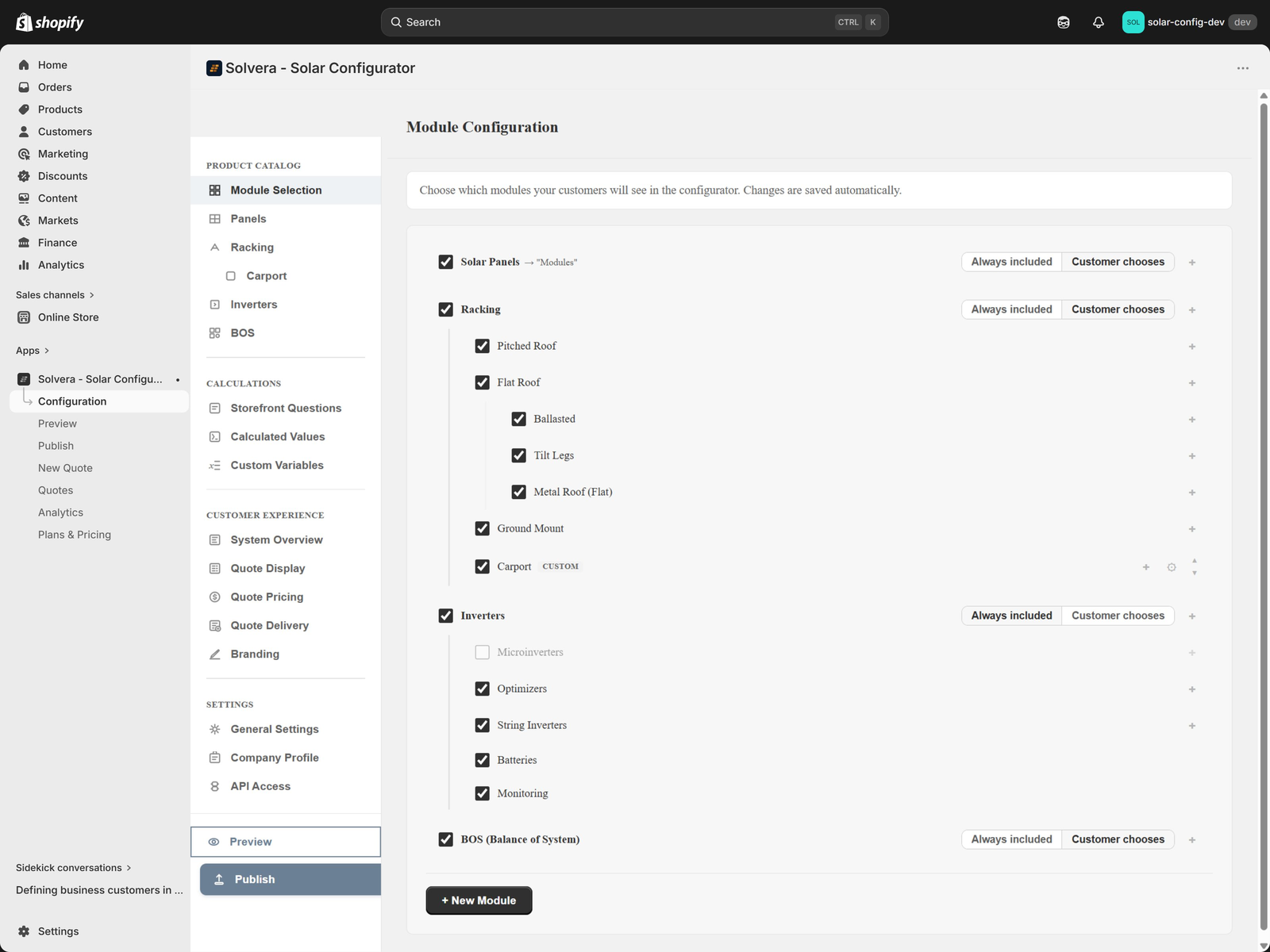Click the Analytics bar chart icon in the main Shopify nav
The image size is (1270, 952).
coord(24,265)
